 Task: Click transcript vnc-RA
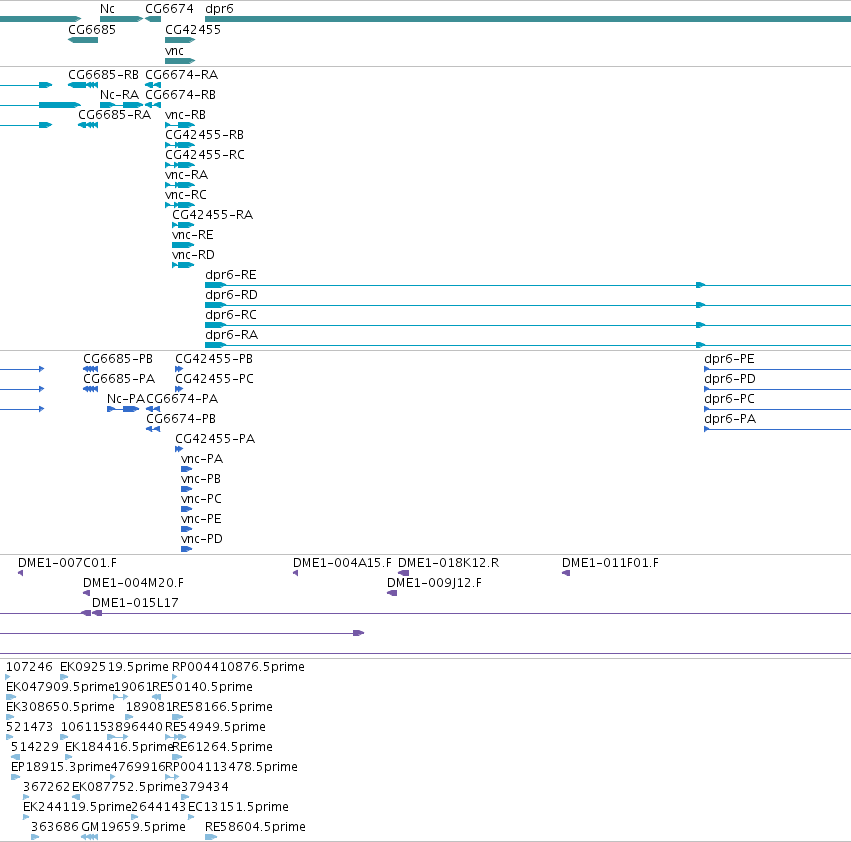point(186,175)
